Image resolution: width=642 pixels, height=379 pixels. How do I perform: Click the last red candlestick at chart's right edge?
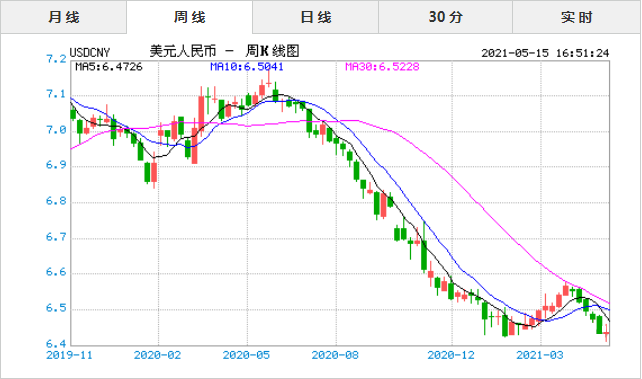[606, 333]
